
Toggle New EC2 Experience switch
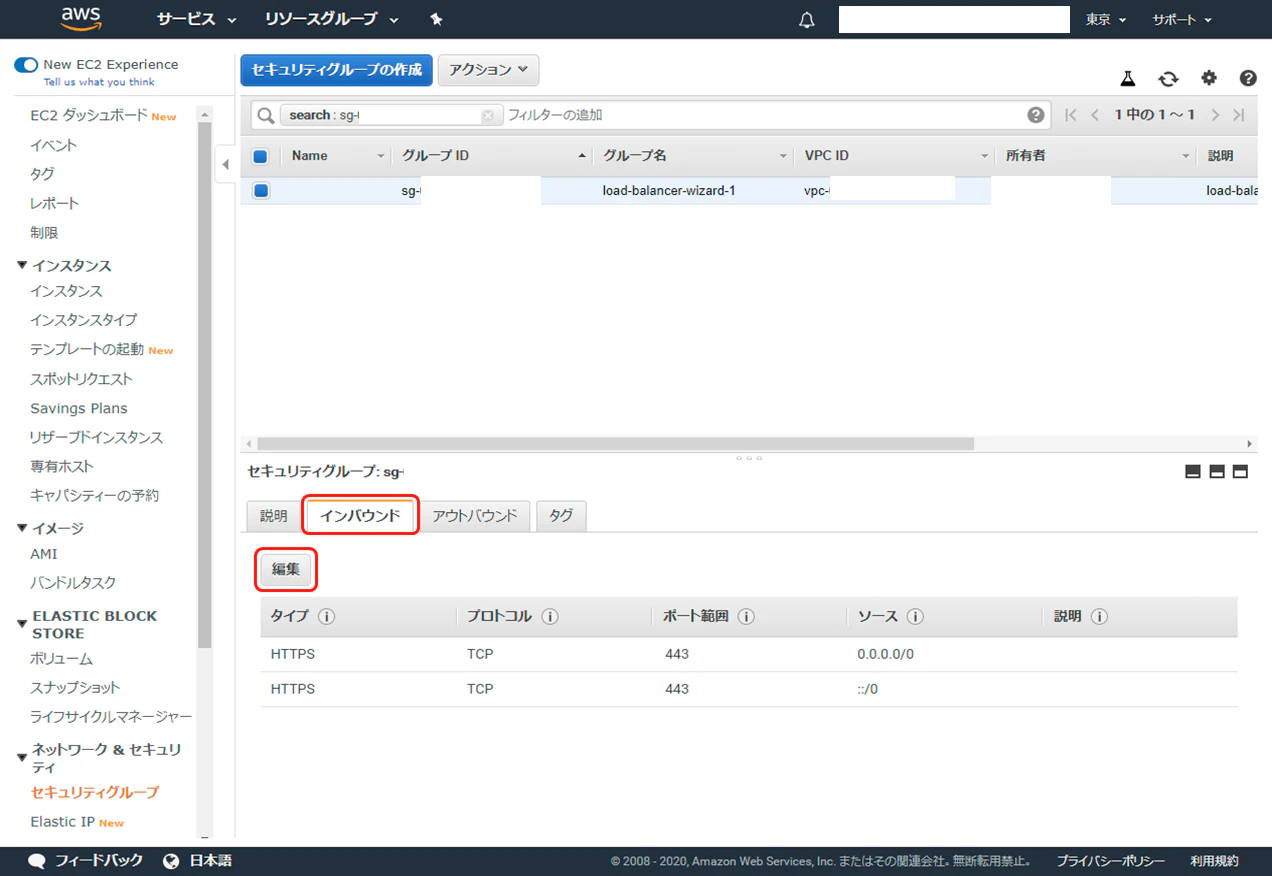26,65
